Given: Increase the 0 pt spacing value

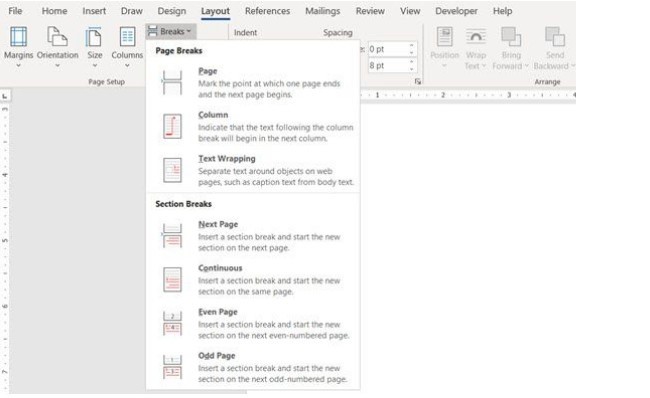Looking at the screenshot, I should [412, 46].
